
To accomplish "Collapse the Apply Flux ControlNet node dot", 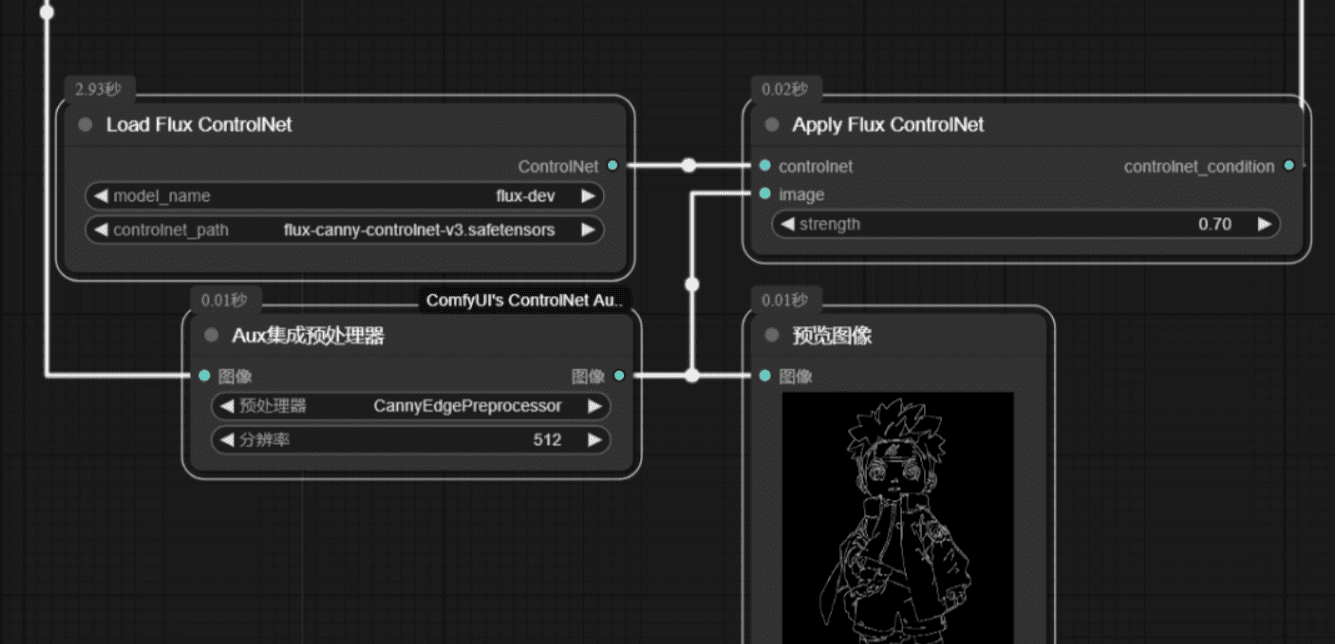I will 771,125.
